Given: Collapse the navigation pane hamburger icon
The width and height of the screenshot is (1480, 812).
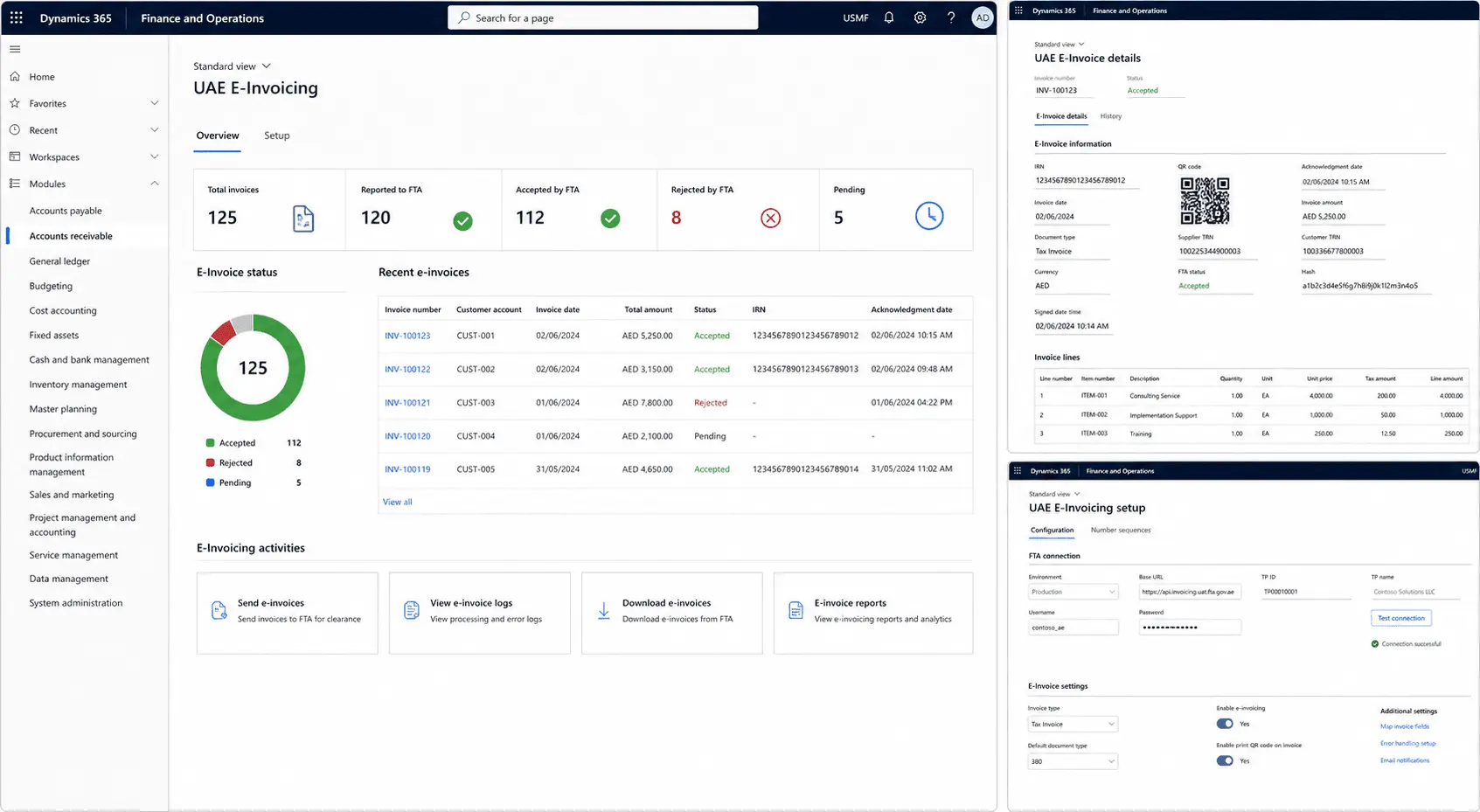Looking at the screenshot, I should (x=15, y=49).
